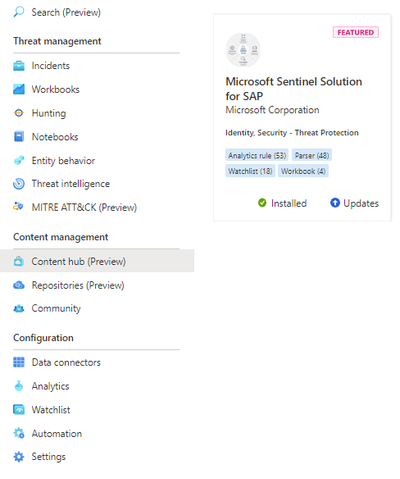The image size is (400, 479).
Task: Open the Workbooks chart icon
Action: pos(19,89)
